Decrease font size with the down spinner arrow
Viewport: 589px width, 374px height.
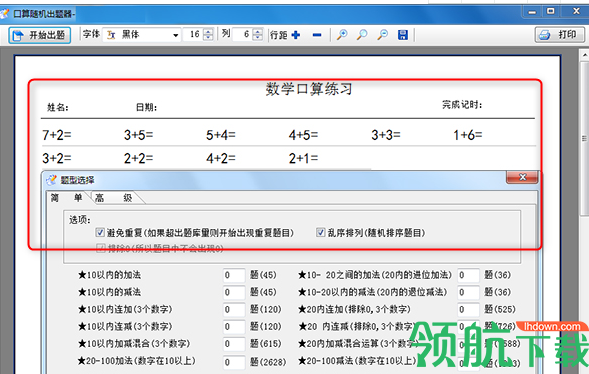(208, 38)
